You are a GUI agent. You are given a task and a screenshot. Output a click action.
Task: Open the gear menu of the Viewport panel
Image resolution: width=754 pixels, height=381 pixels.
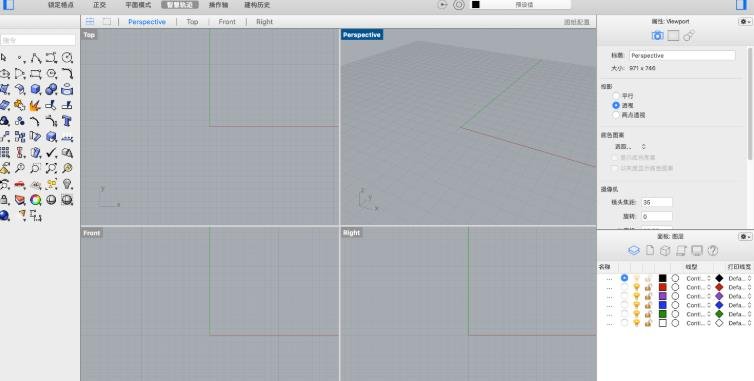pyautogui.click(x=745, y=22)
